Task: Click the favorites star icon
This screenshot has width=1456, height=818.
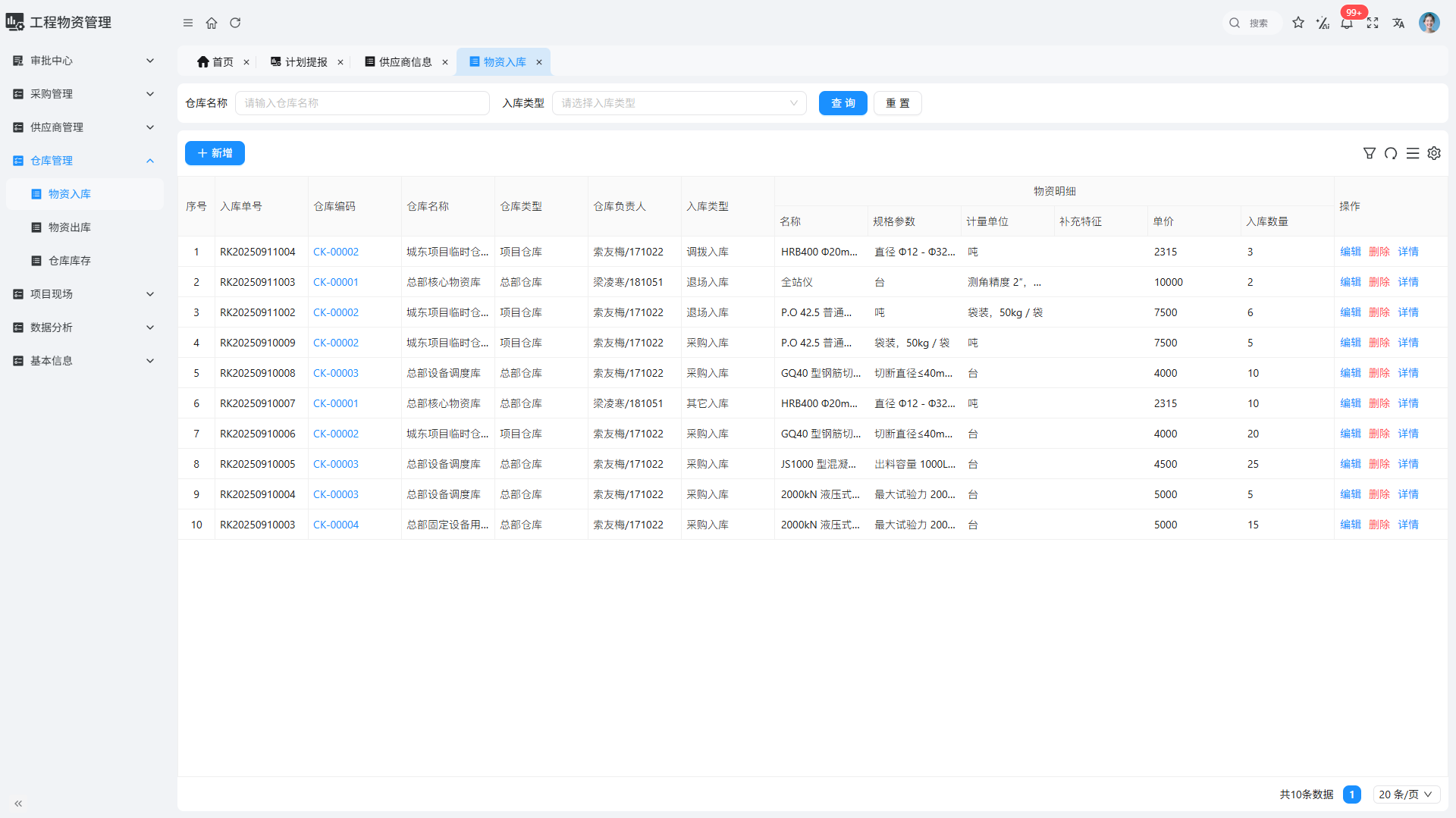Action: 1298,23
